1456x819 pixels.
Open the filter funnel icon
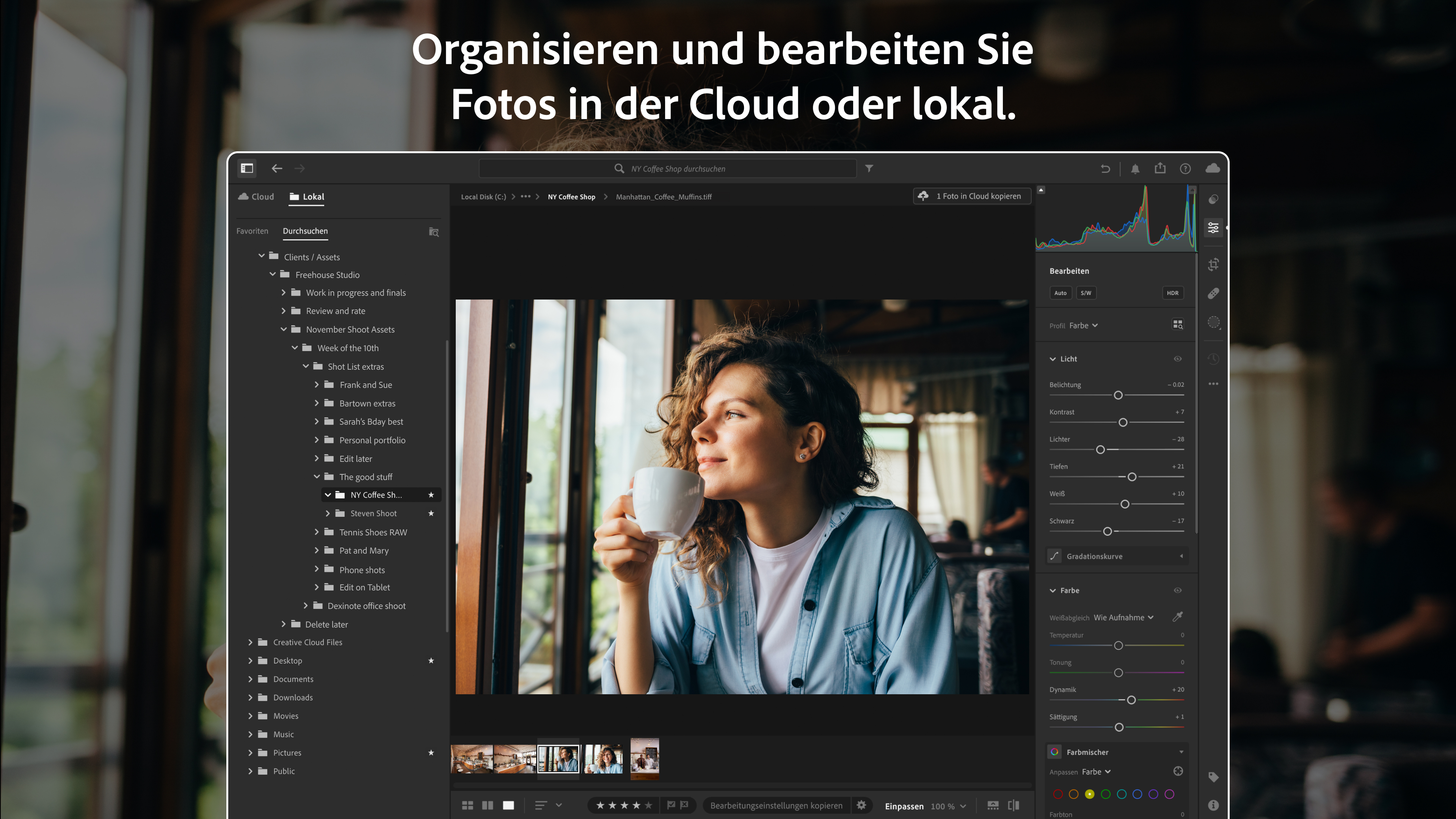tap(869, 168)
